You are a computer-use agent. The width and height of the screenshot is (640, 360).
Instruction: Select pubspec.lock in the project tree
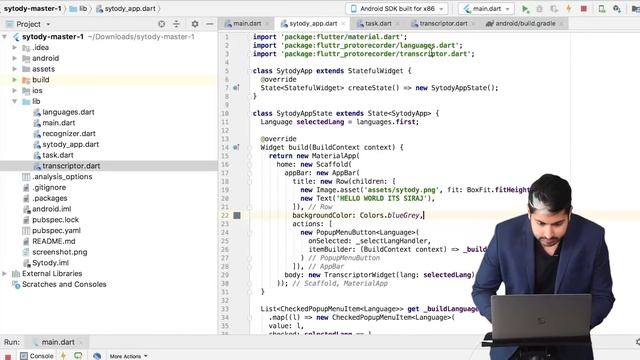[x=56, y=220]
